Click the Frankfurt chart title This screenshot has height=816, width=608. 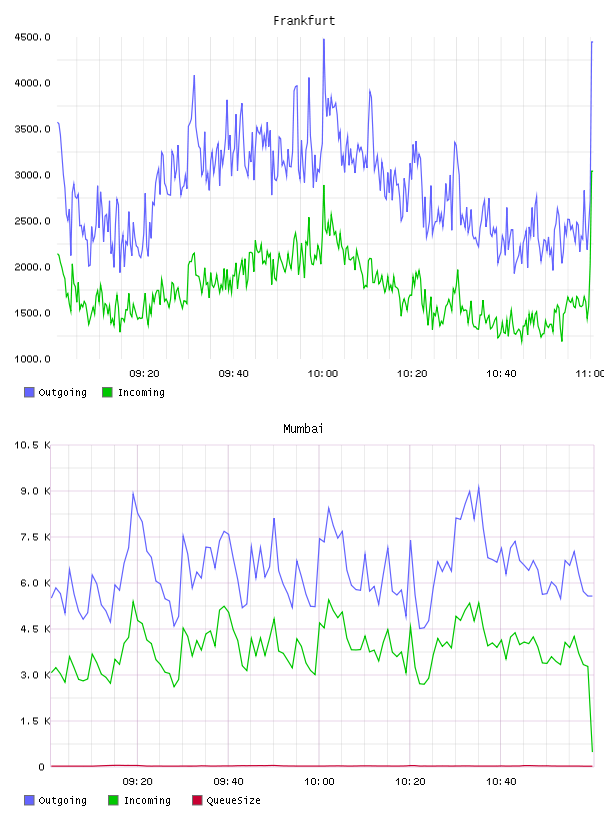tap(304, 21)
